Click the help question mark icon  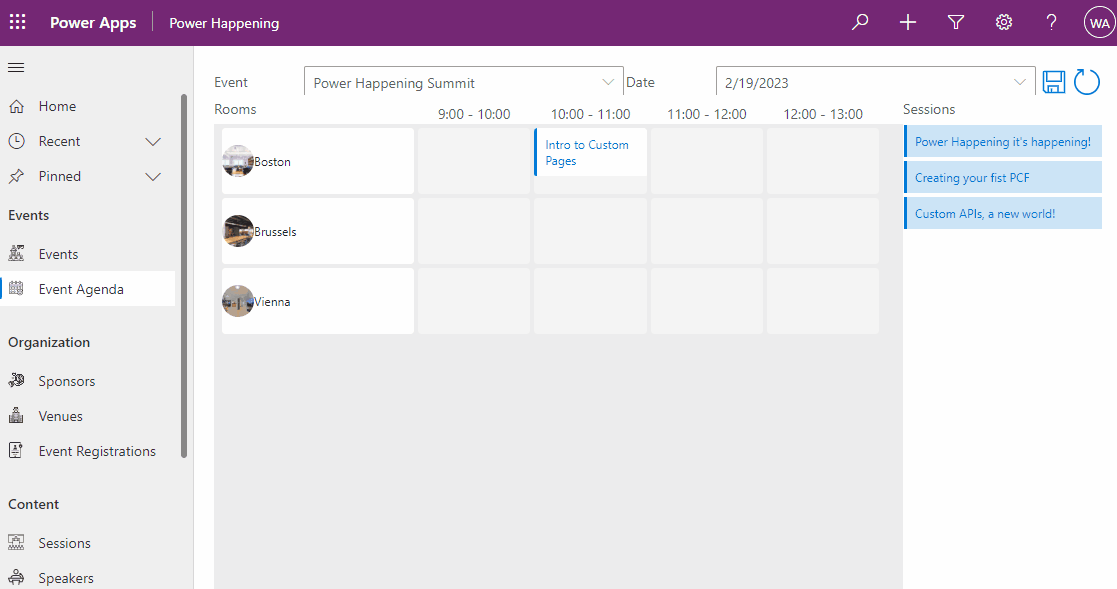coord(1051,23)
